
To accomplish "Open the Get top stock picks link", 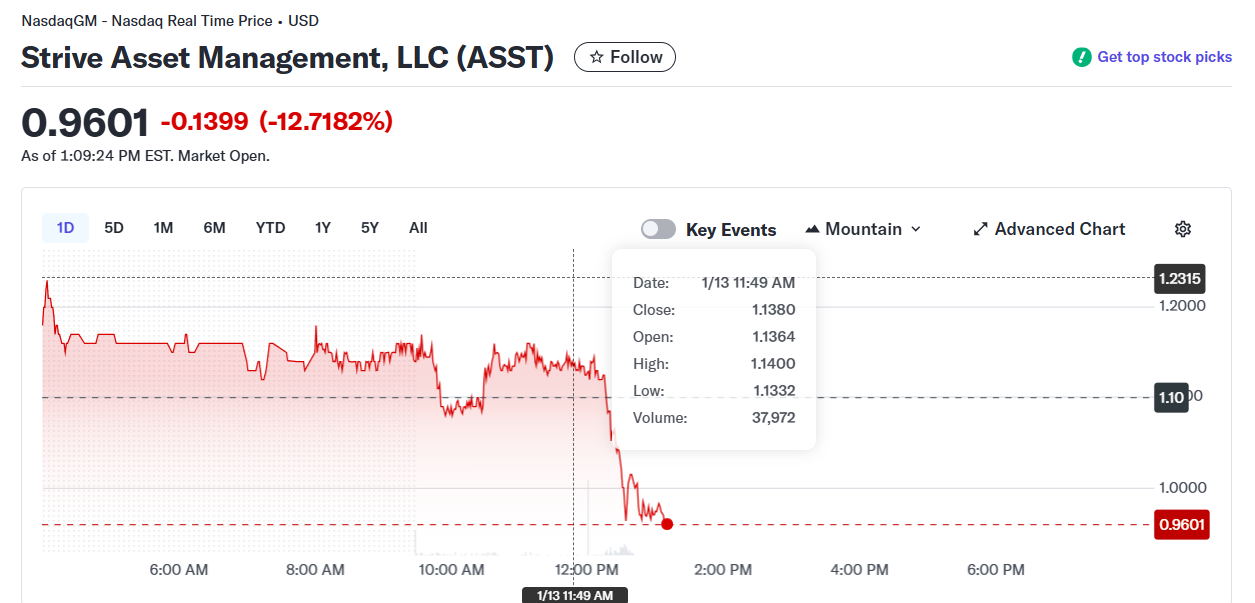I will (1164, 57).
